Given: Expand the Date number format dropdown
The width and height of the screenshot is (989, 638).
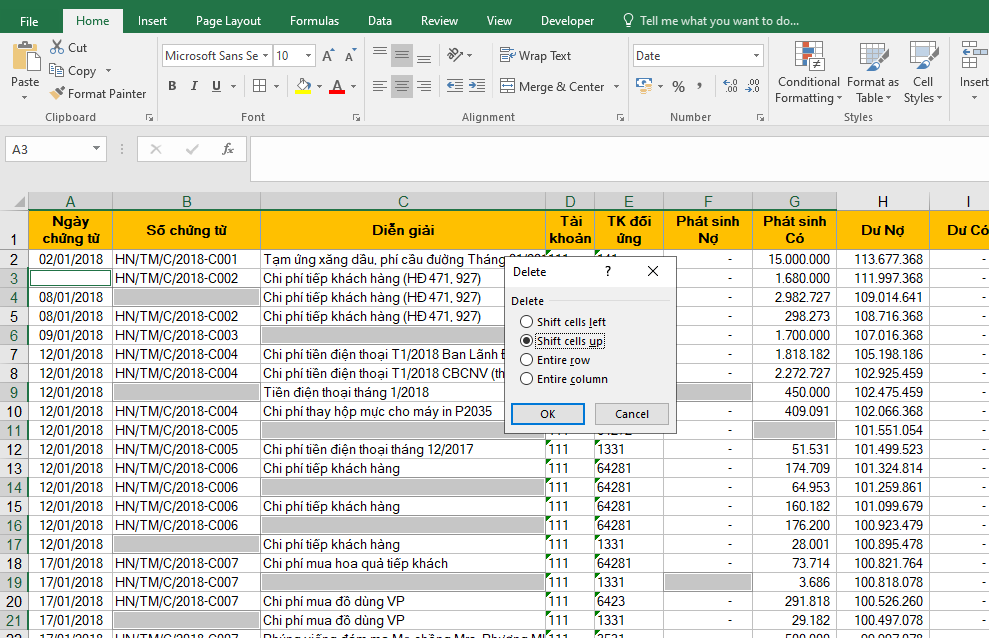Looking at the screenshot, I should tap(756, 56).
